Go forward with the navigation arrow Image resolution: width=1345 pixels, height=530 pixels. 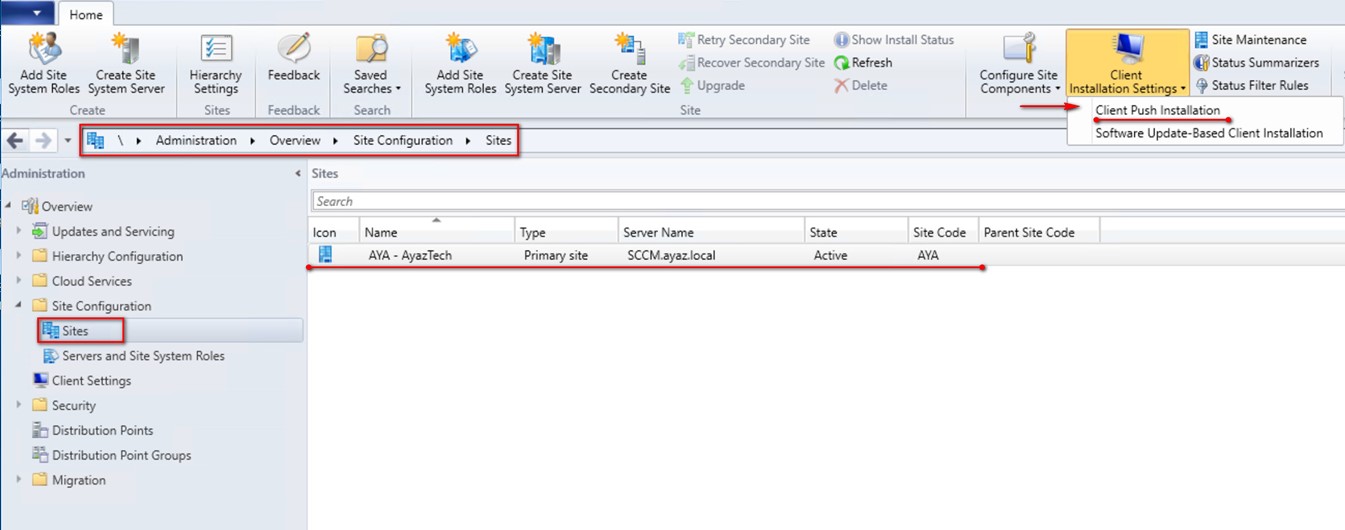42,141
